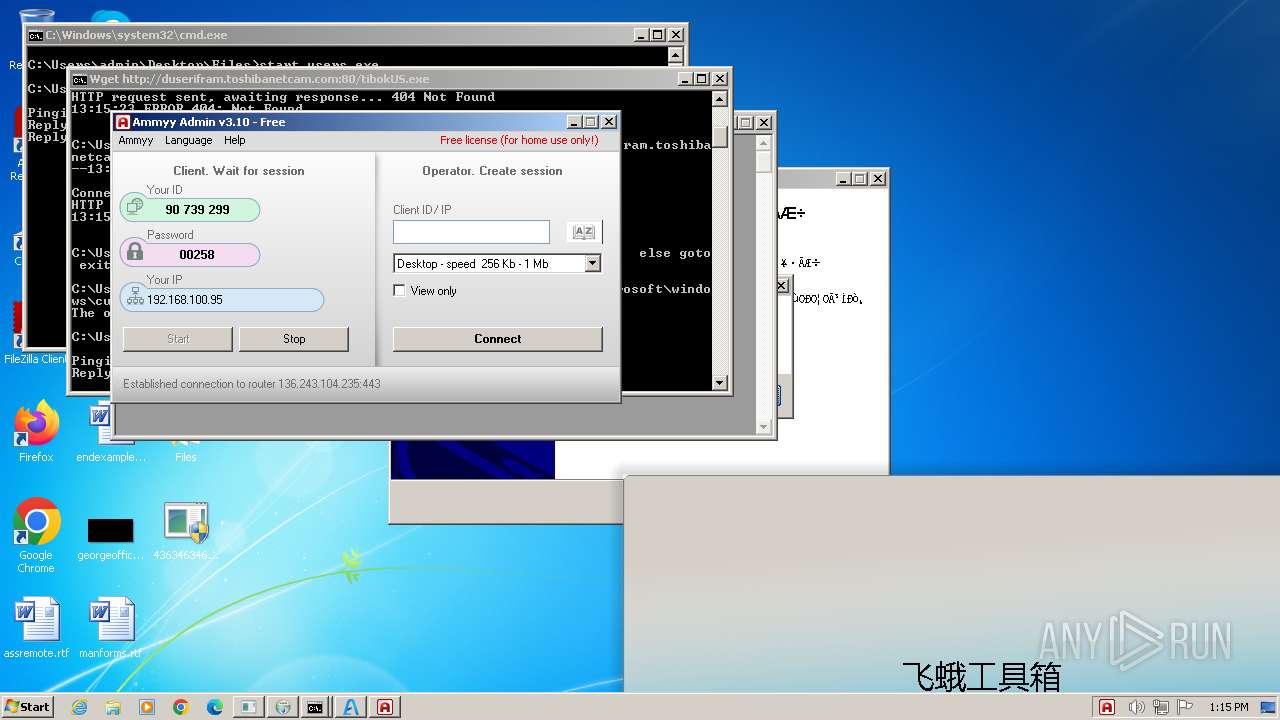Open georgeoffic... desktop file

coord(110,538)
